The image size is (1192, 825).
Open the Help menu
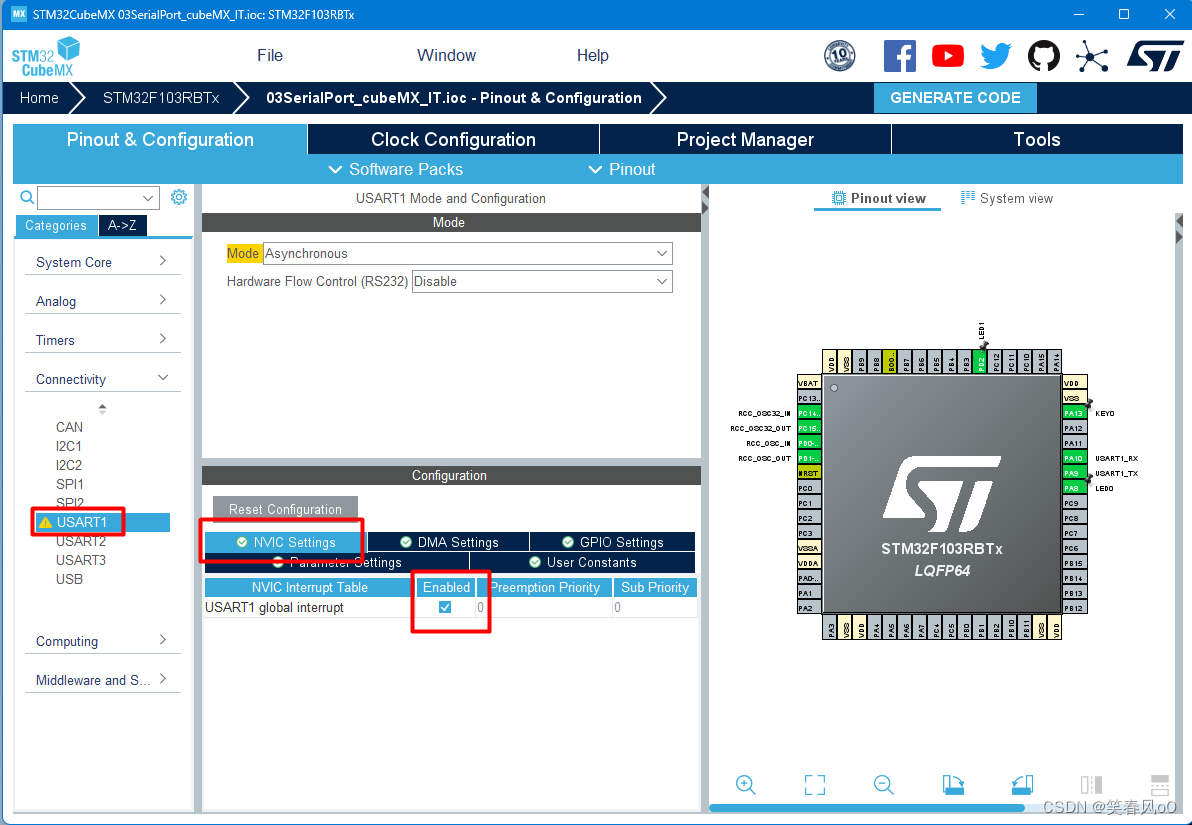(x=592, y=56)
